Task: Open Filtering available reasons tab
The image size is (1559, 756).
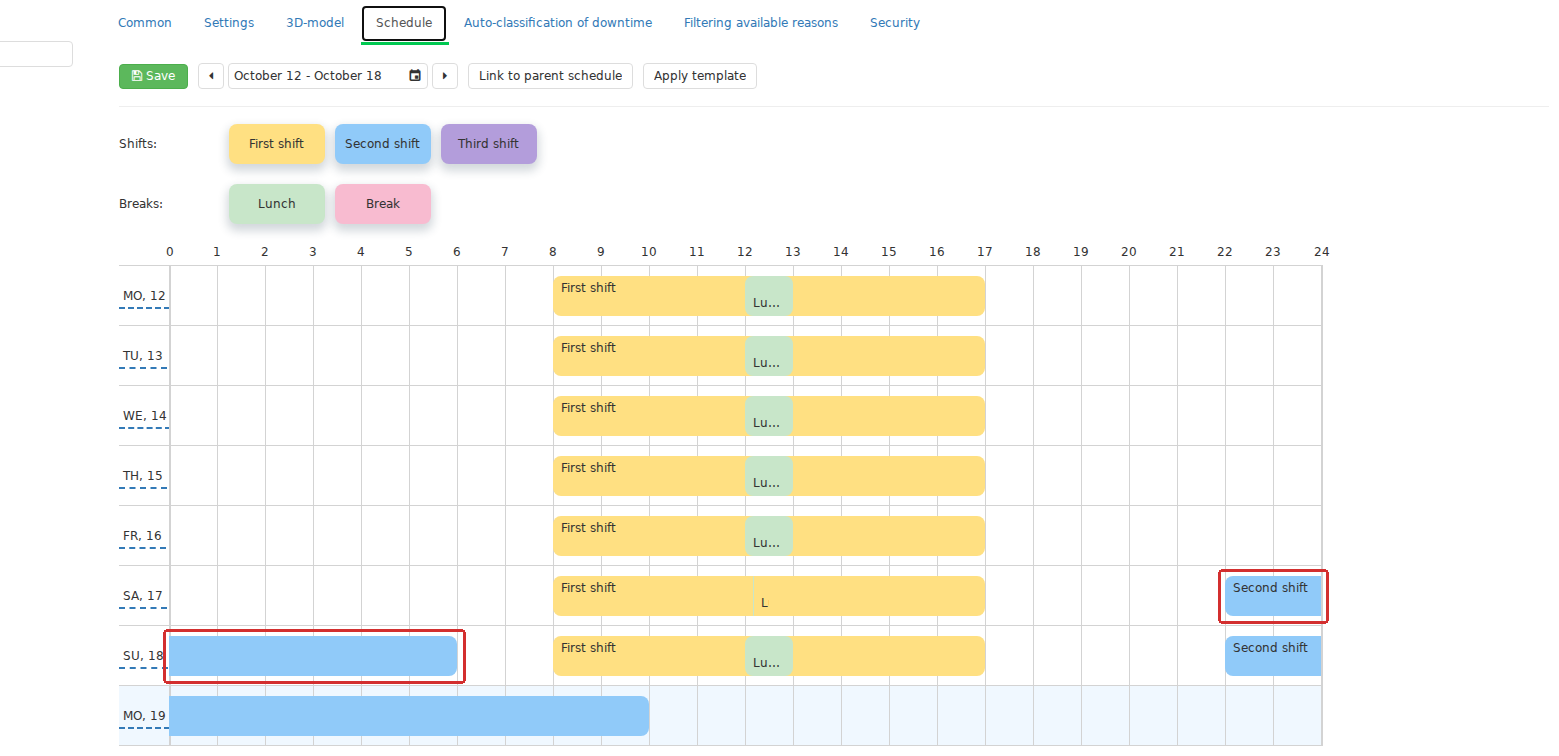Action: pyautogui.click(x=761, y=23)
